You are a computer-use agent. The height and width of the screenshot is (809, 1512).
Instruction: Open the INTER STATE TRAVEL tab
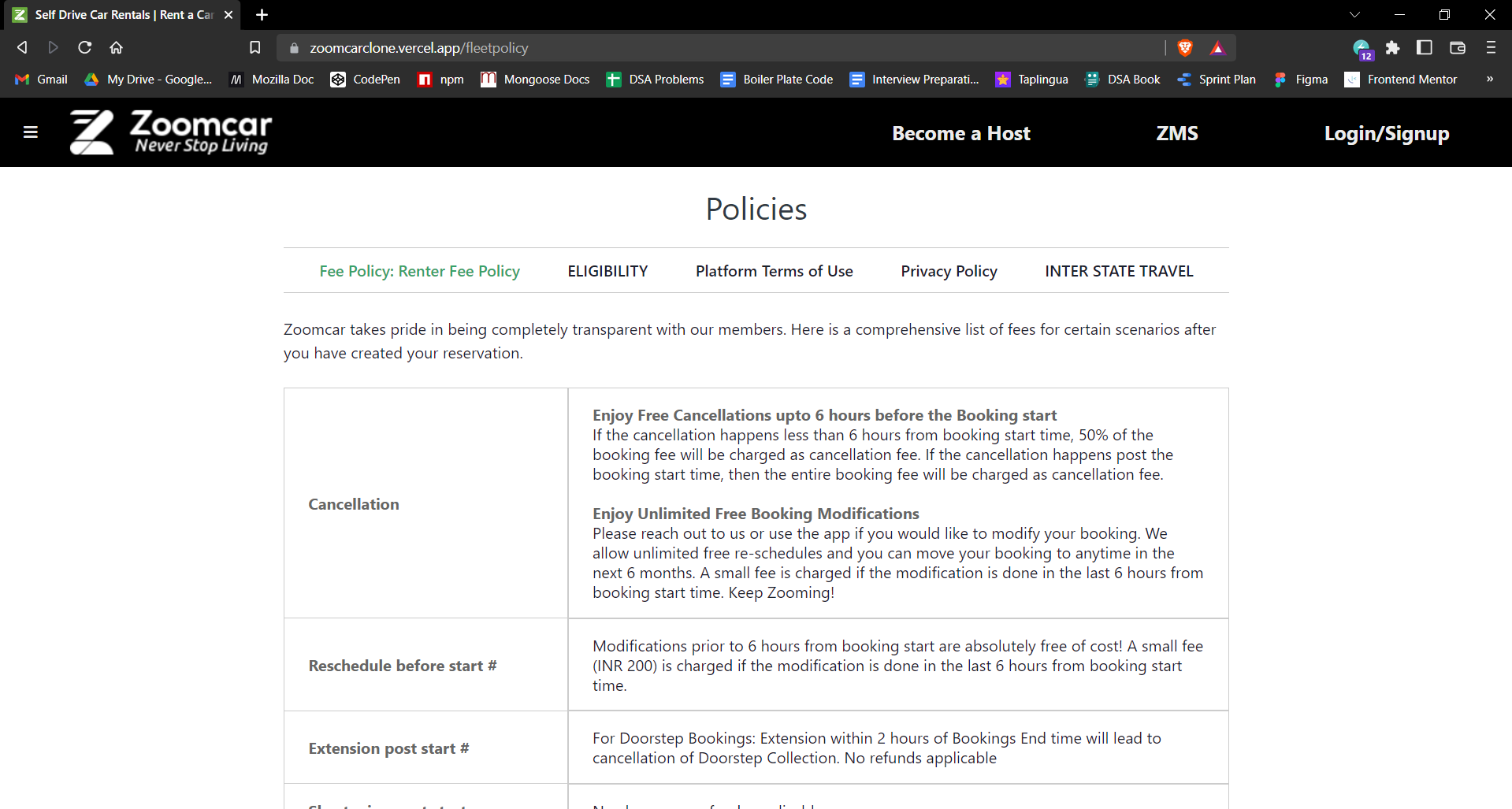click(1119, 271)
